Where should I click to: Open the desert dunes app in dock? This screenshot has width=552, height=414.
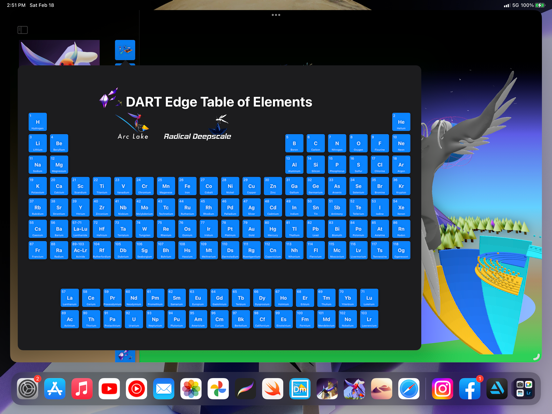click(381, 389)
